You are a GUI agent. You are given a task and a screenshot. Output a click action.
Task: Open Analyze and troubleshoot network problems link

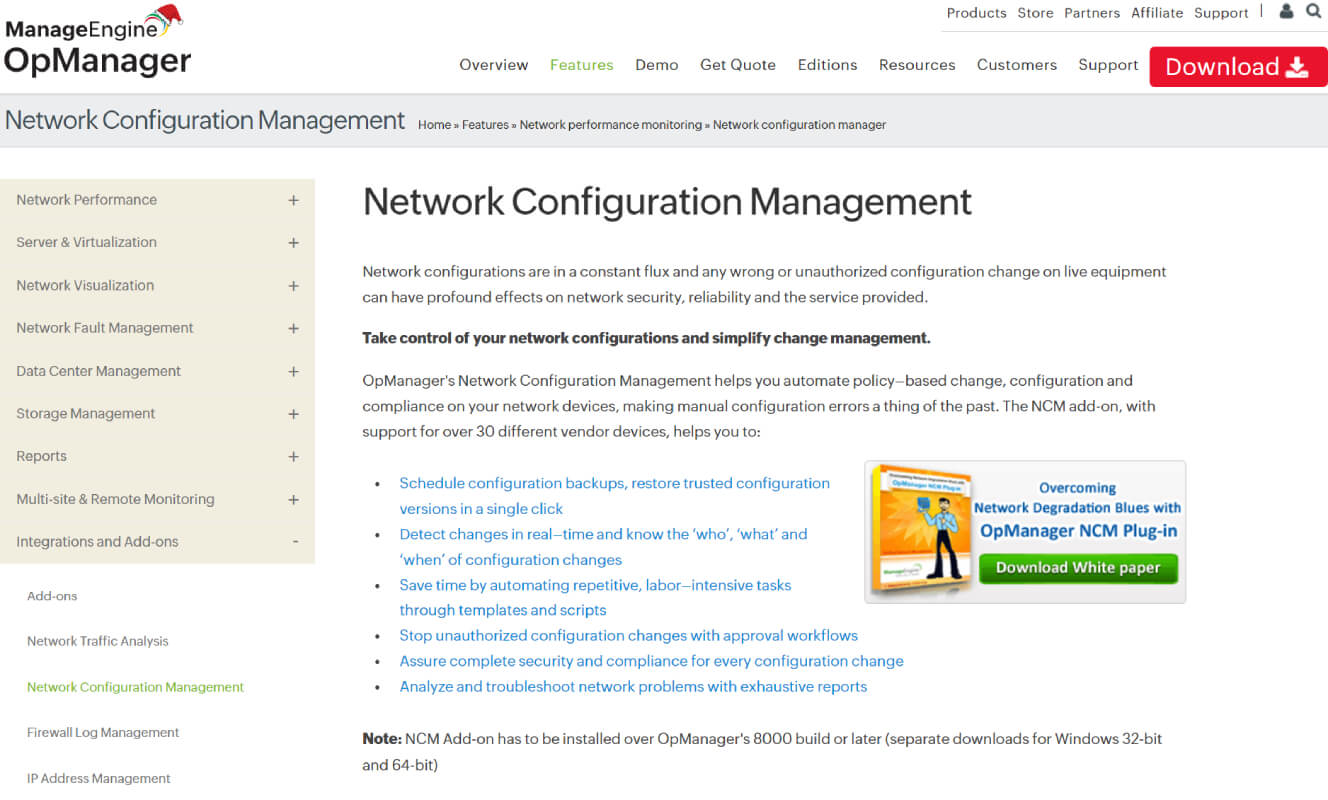pyautogui.click(x=633, y=687)
